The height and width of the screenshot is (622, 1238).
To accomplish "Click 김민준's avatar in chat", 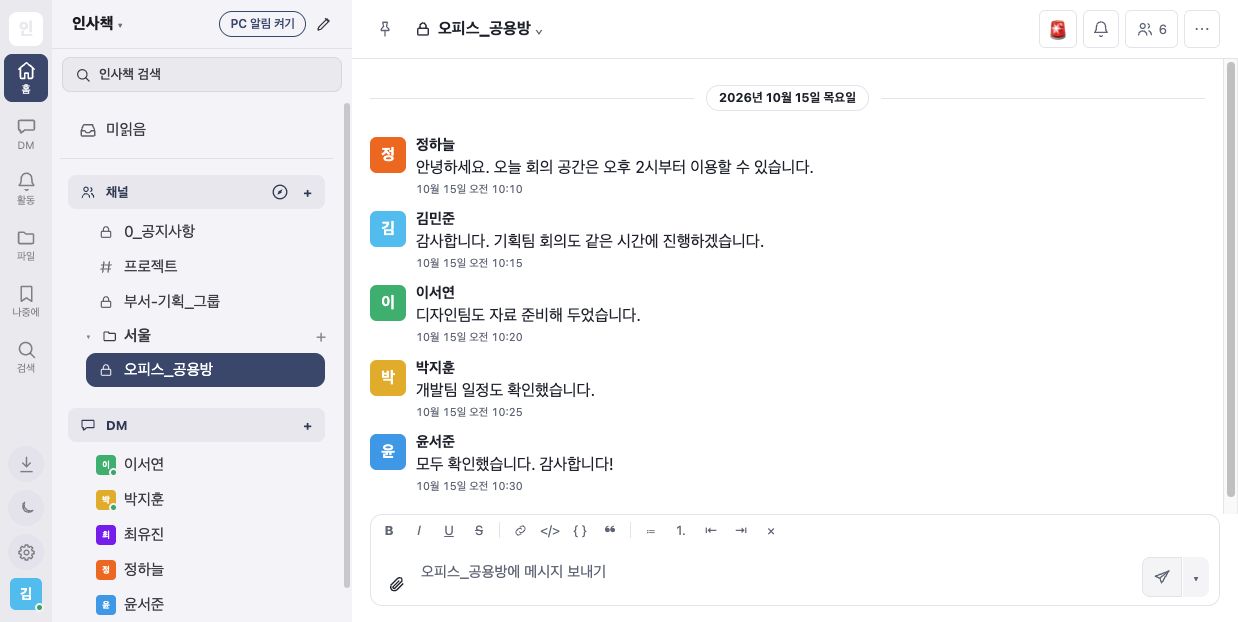I will [x=388, y=229].
